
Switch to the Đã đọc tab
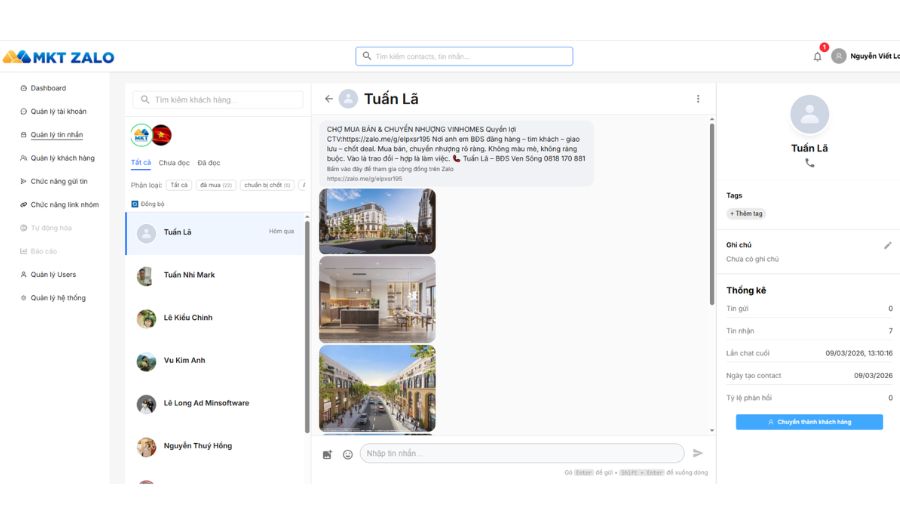pos(209,162)
